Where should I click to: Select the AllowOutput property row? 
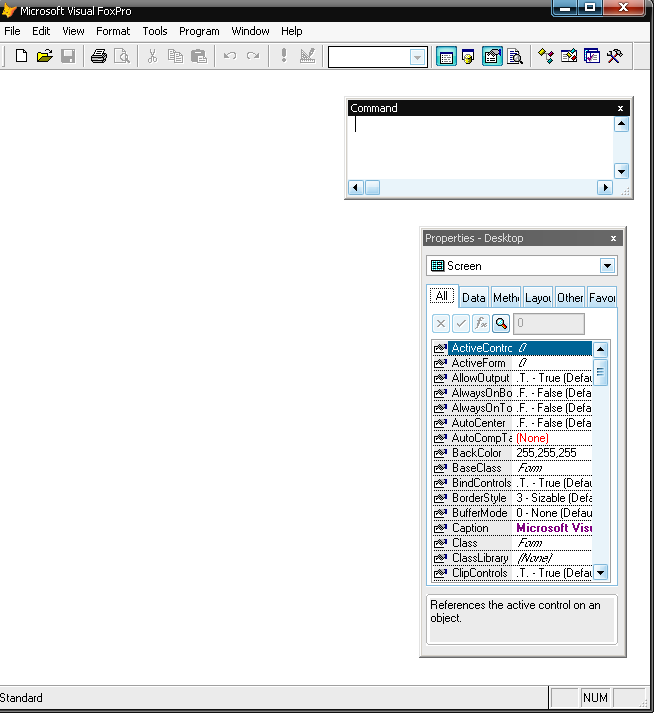pos(513,378)
